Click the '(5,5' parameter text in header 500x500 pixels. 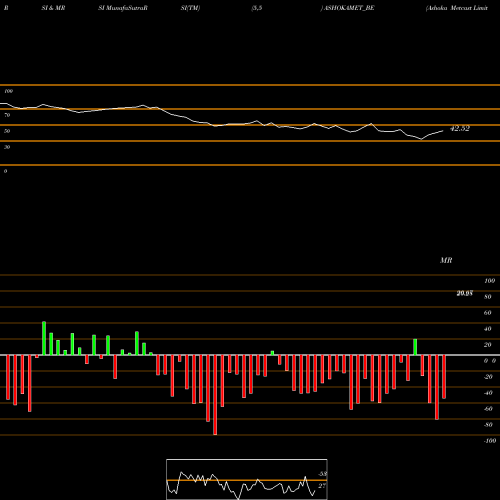tap(257, 8)
